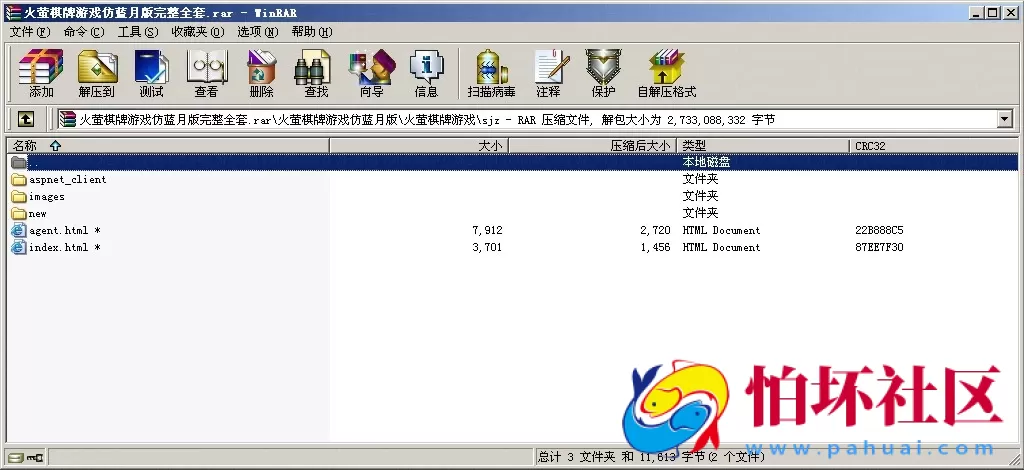Start 扫描病毒 (Virus scan) tool
Screen dimensions: 1024x470
click(491, 72)
